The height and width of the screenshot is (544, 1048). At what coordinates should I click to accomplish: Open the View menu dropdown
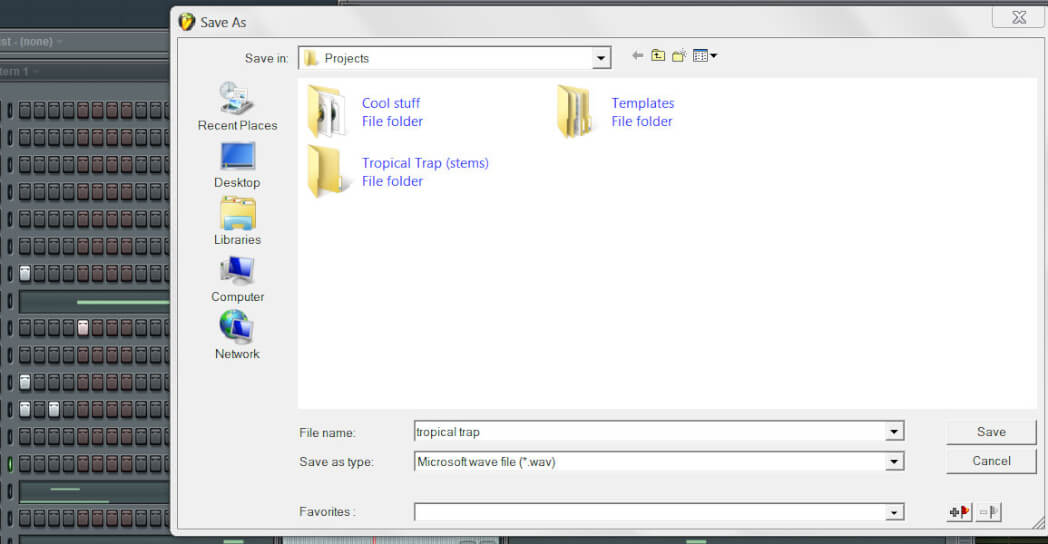706,56
